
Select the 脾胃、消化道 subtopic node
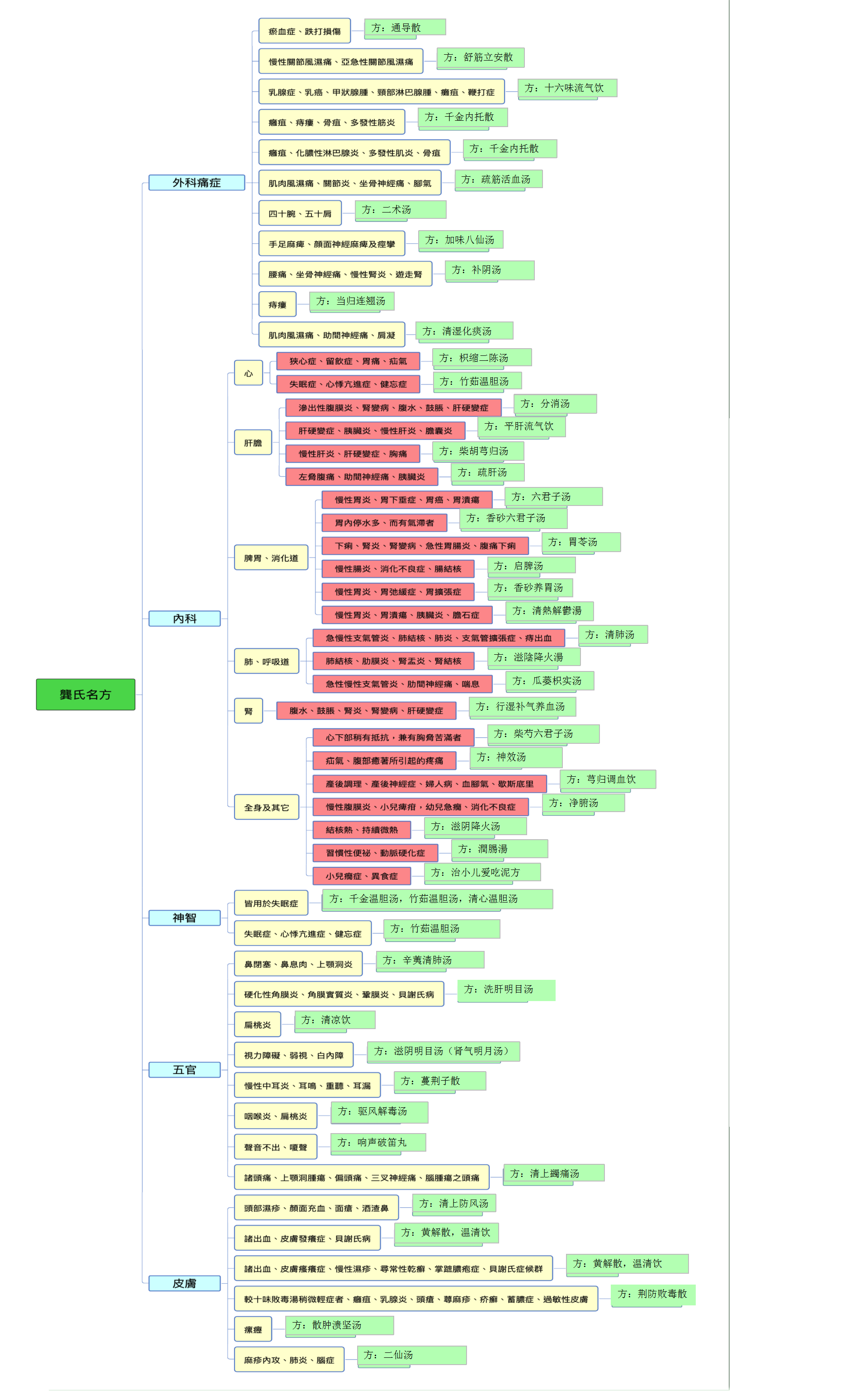271,558
